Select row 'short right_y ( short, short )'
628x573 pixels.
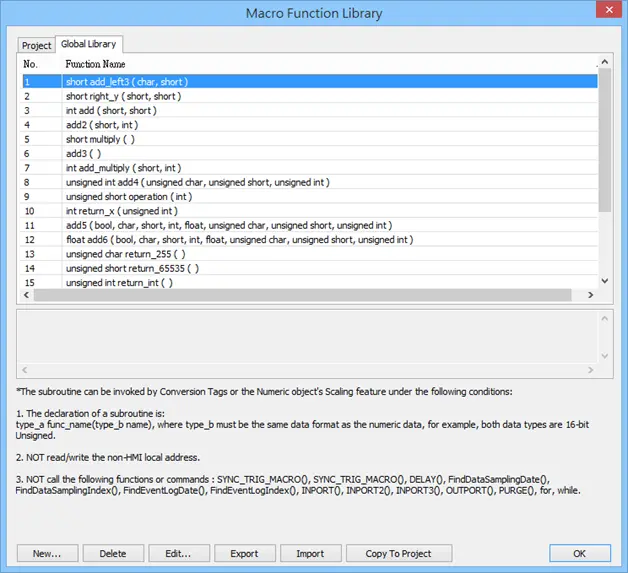309,96
